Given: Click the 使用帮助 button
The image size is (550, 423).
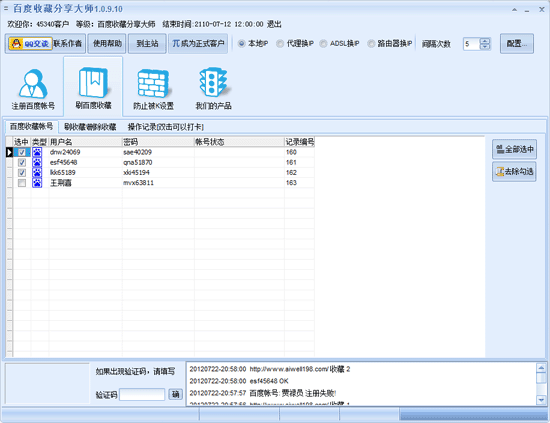Looking at the screenshot, I should [x=107, y=43].
